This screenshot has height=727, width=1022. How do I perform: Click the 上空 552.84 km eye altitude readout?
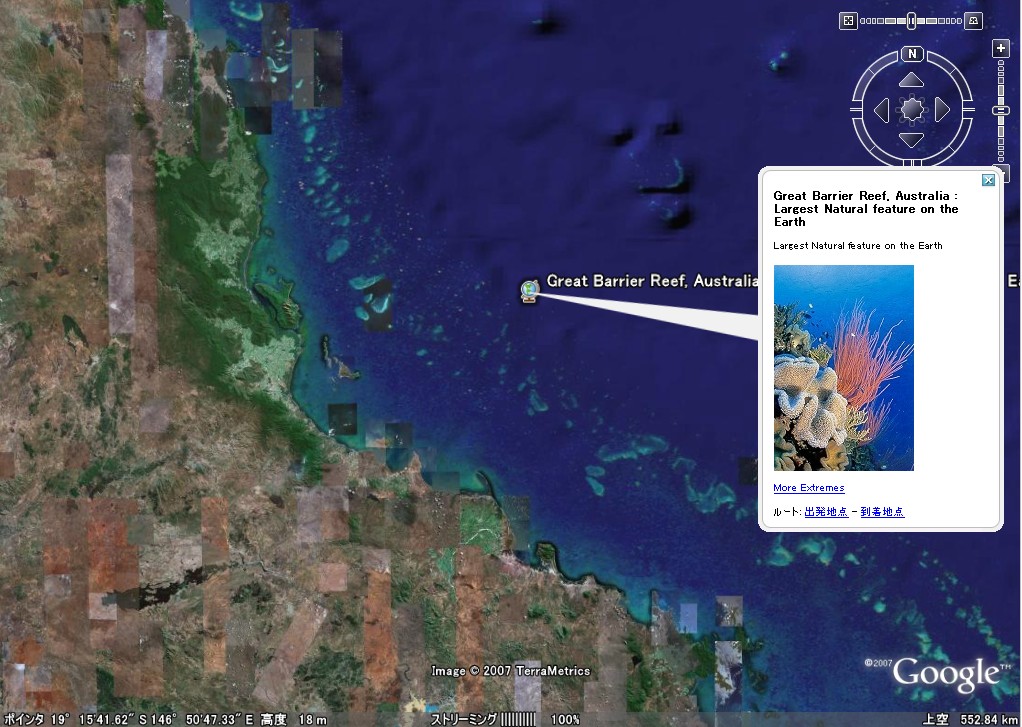pos(971,719)
